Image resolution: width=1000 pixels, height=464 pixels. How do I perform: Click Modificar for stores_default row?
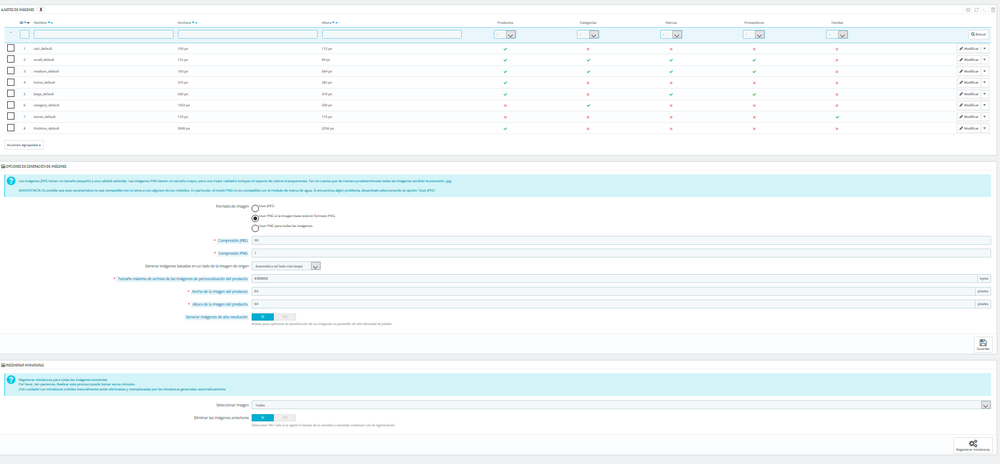(969, 117)
